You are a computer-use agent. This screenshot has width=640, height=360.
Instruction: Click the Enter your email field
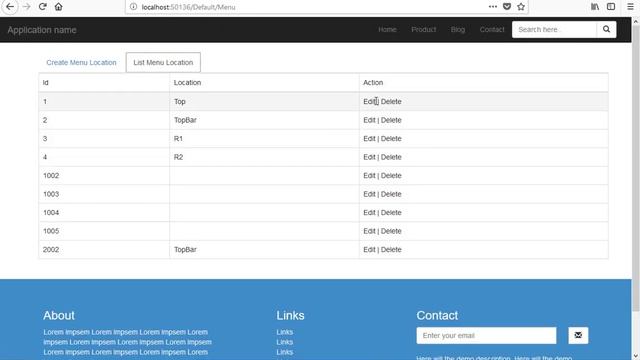487,336
